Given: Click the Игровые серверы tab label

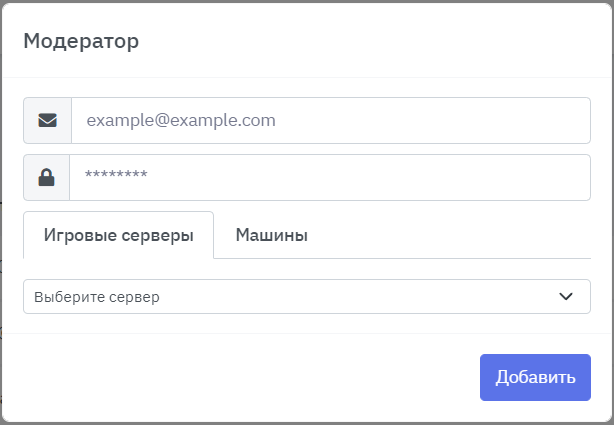Looking at the screenshot, I should pos(118,236).
